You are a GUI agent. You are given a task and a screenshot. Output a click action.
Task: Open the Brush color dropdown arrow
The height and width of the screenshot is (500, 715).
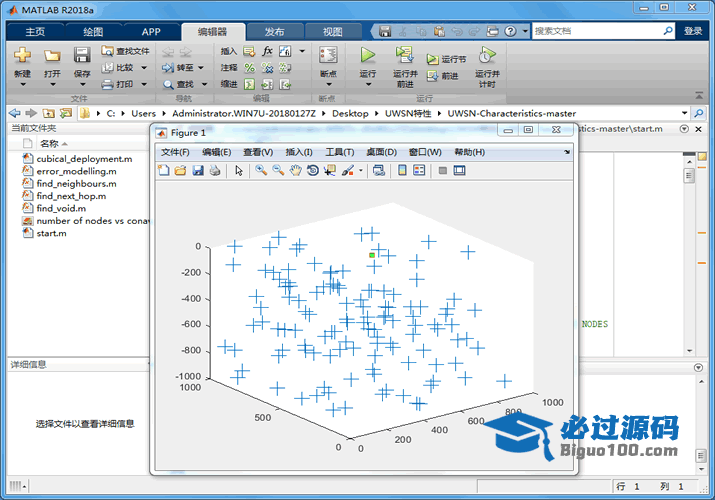coord(361,171)
